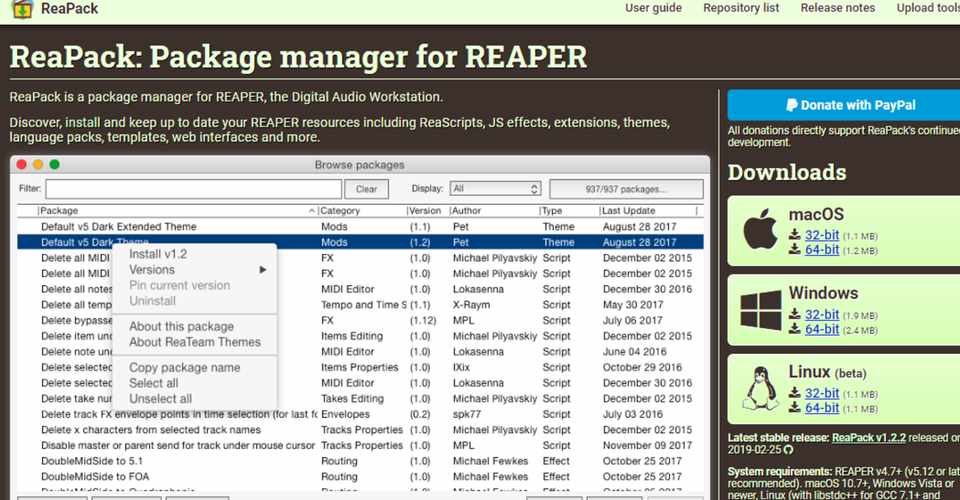Download Linux 64-bit build

pos(822,408)
